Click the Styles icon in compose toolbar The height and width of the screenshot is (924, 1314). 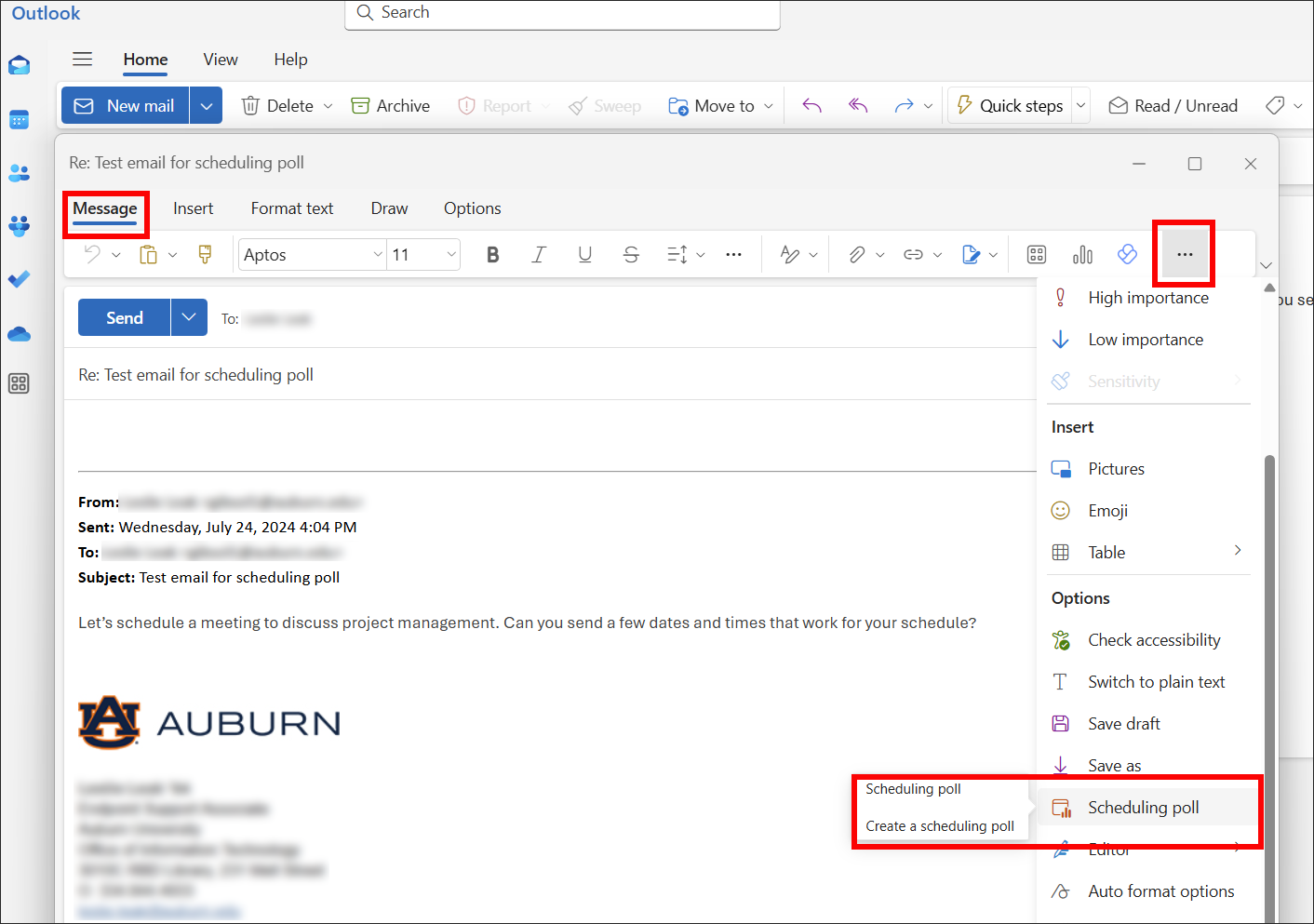tap(790, 255)
